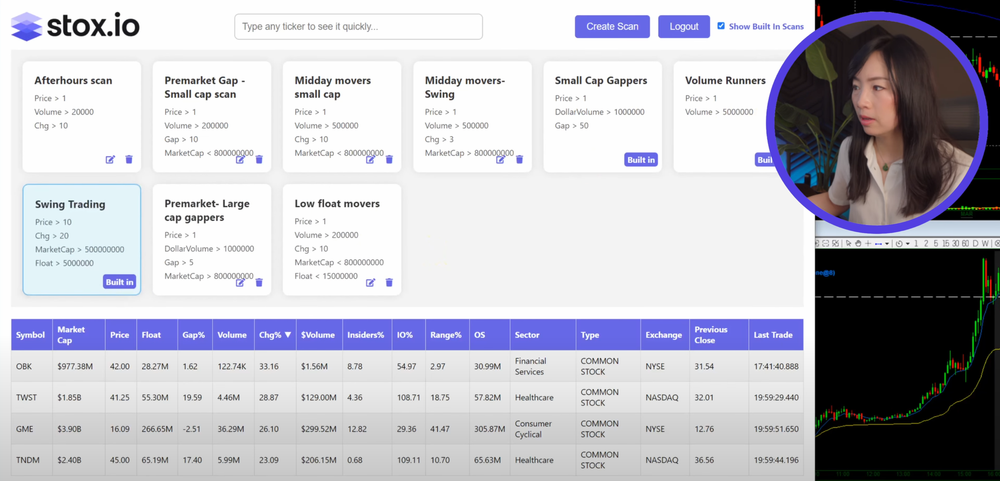Switch chart to 1 minute timeframe

[x=916, y=244]
